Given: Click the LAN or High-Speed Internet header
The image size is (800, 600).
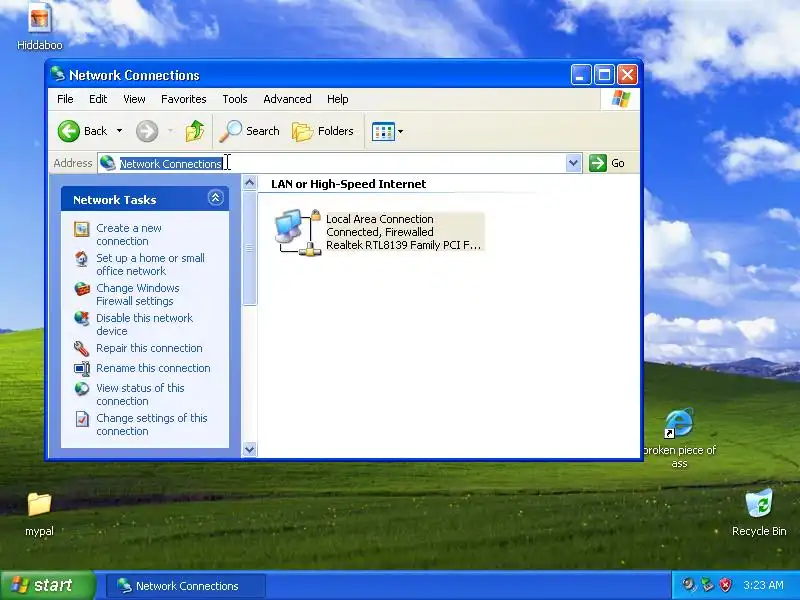Looking at the screenshot, I should pos(348,184).
